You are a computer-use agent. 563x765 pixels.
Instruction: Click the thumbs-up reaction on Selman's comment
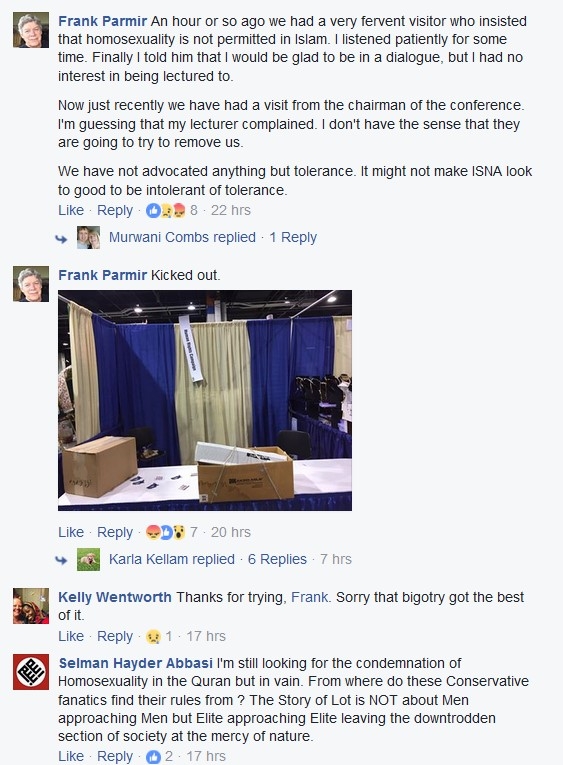(x=153, y=757)
